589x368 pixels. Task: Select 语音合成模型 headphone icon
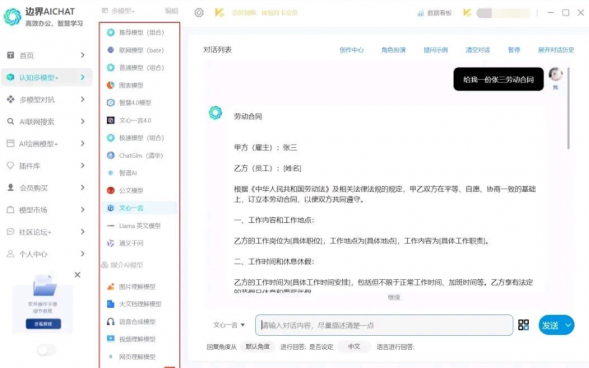click(x=110, y=321)
